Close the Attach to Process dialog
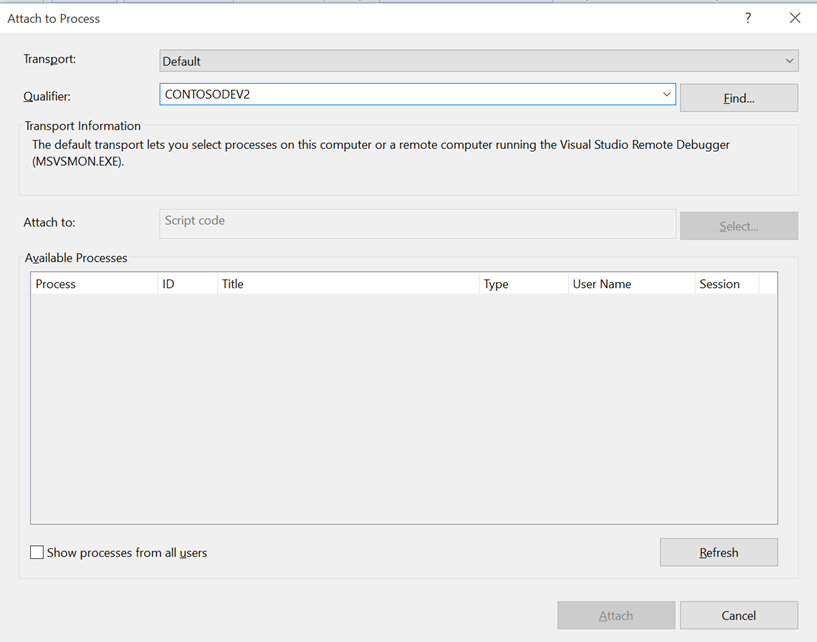Screen dimensions: 817x642 coord(795,18)
